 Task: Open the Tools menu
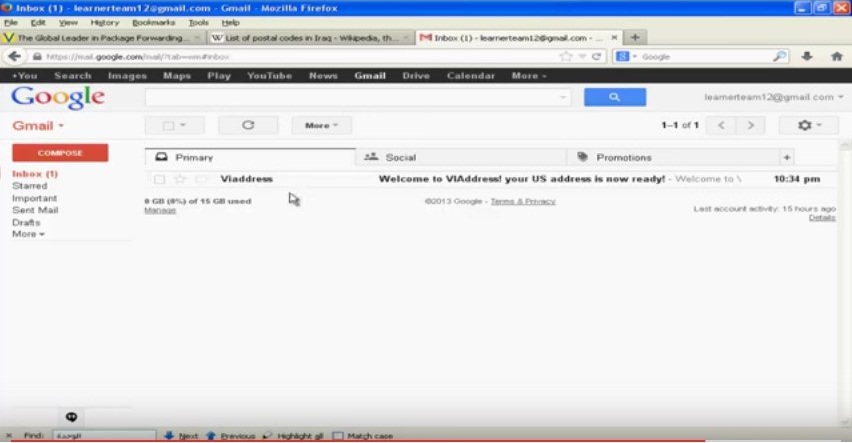click(198, 22)
